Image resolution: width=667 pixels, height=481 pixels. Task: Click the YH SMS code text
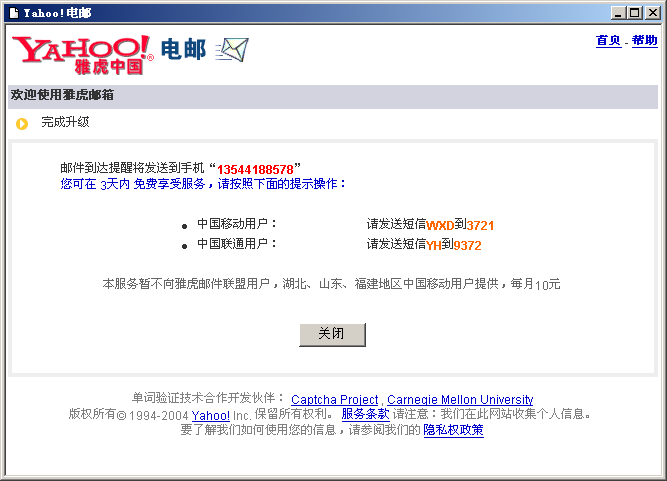433,245
